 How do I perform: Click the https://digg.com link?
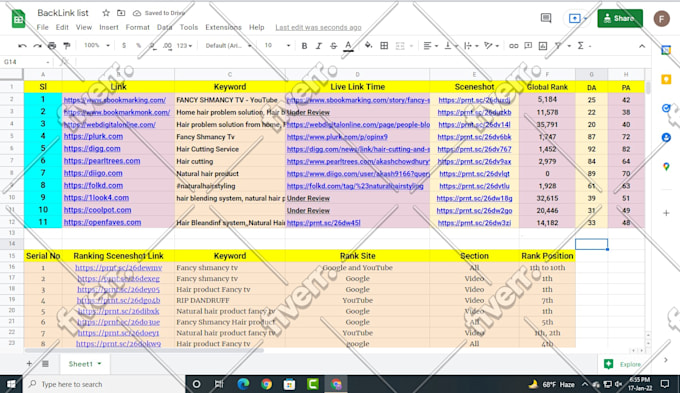pyautogui.click(x=92, y=149)
